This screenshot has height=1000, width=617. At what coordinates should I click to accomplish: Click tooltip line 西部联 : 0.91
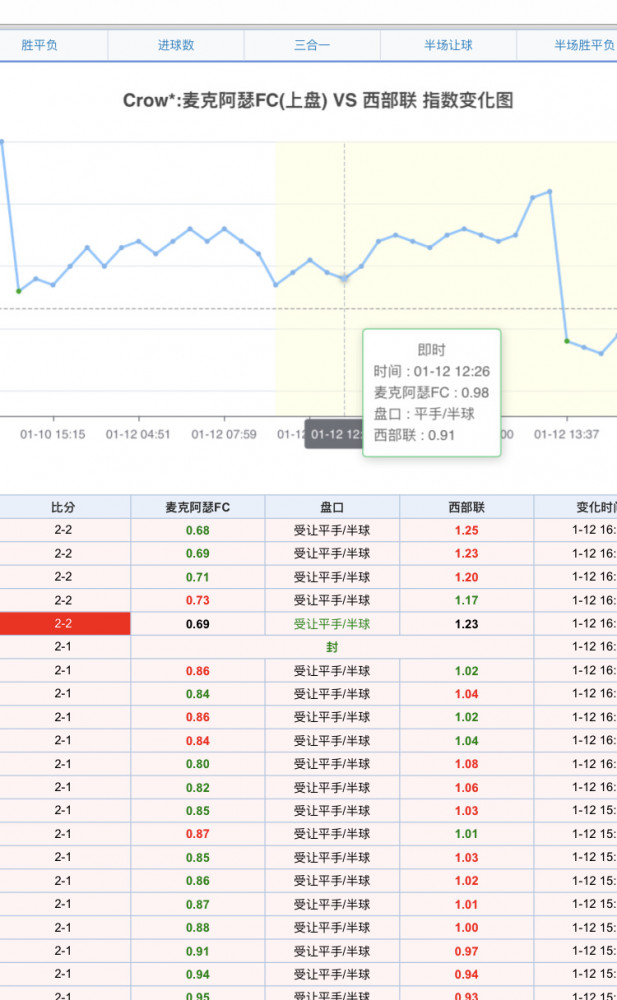(414, 435)
